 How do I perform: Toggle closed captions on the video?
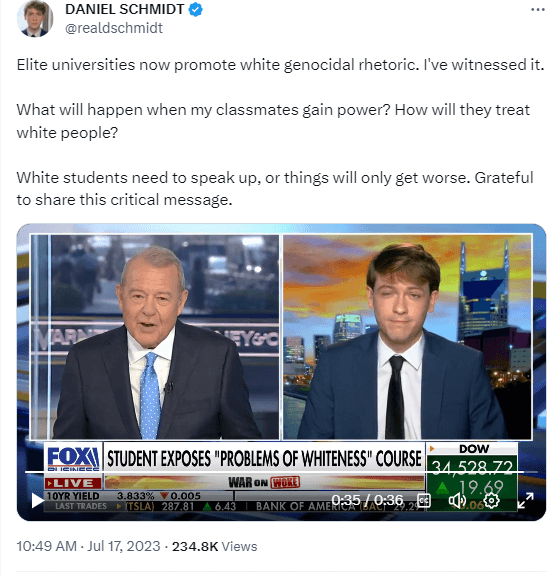(424, 500)
